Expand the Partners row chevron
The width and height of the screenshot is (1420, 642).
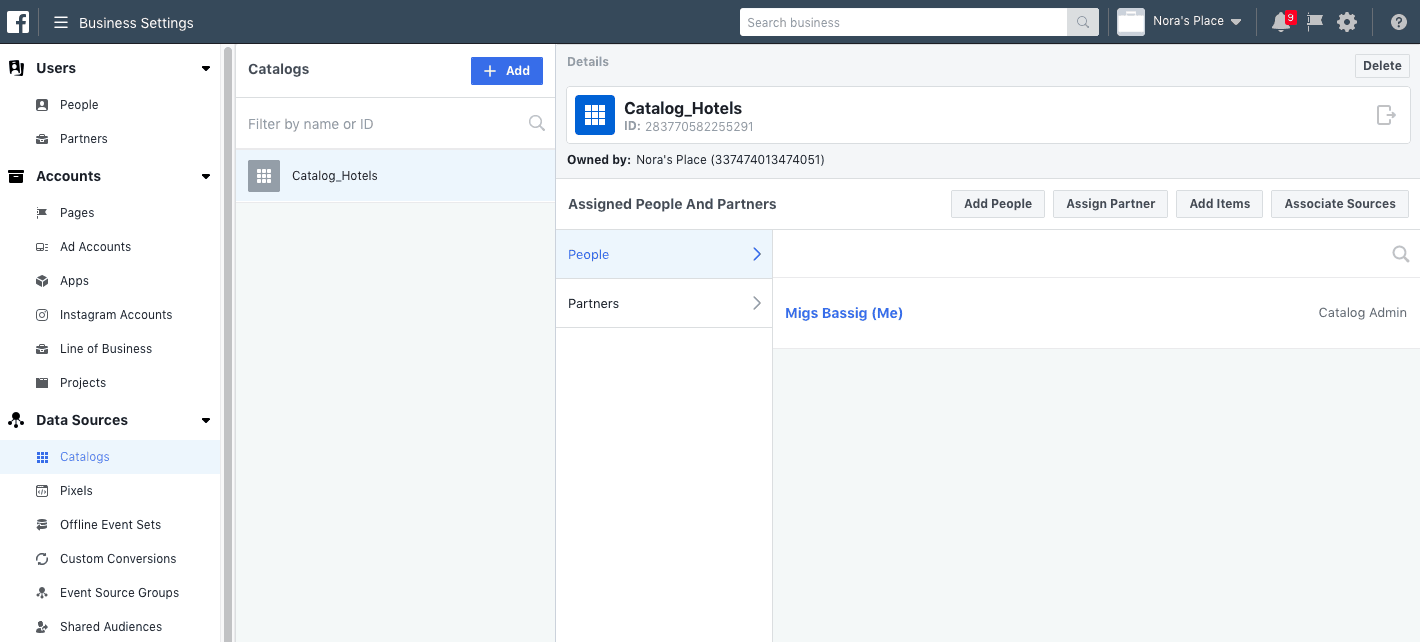coord(756,303)
